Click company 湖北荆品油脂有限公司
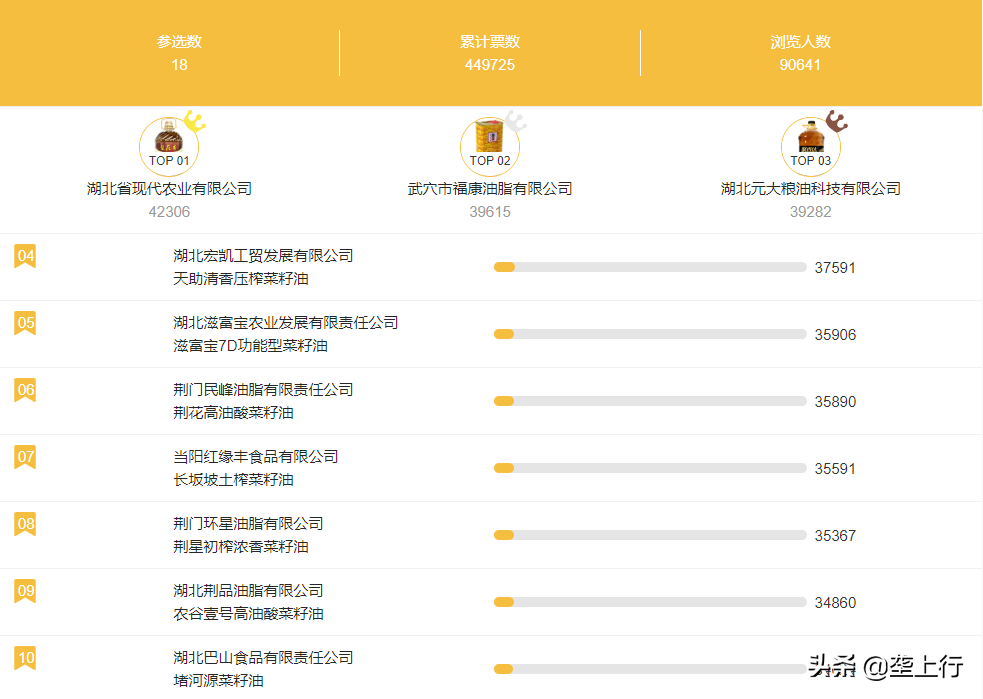 248,591
